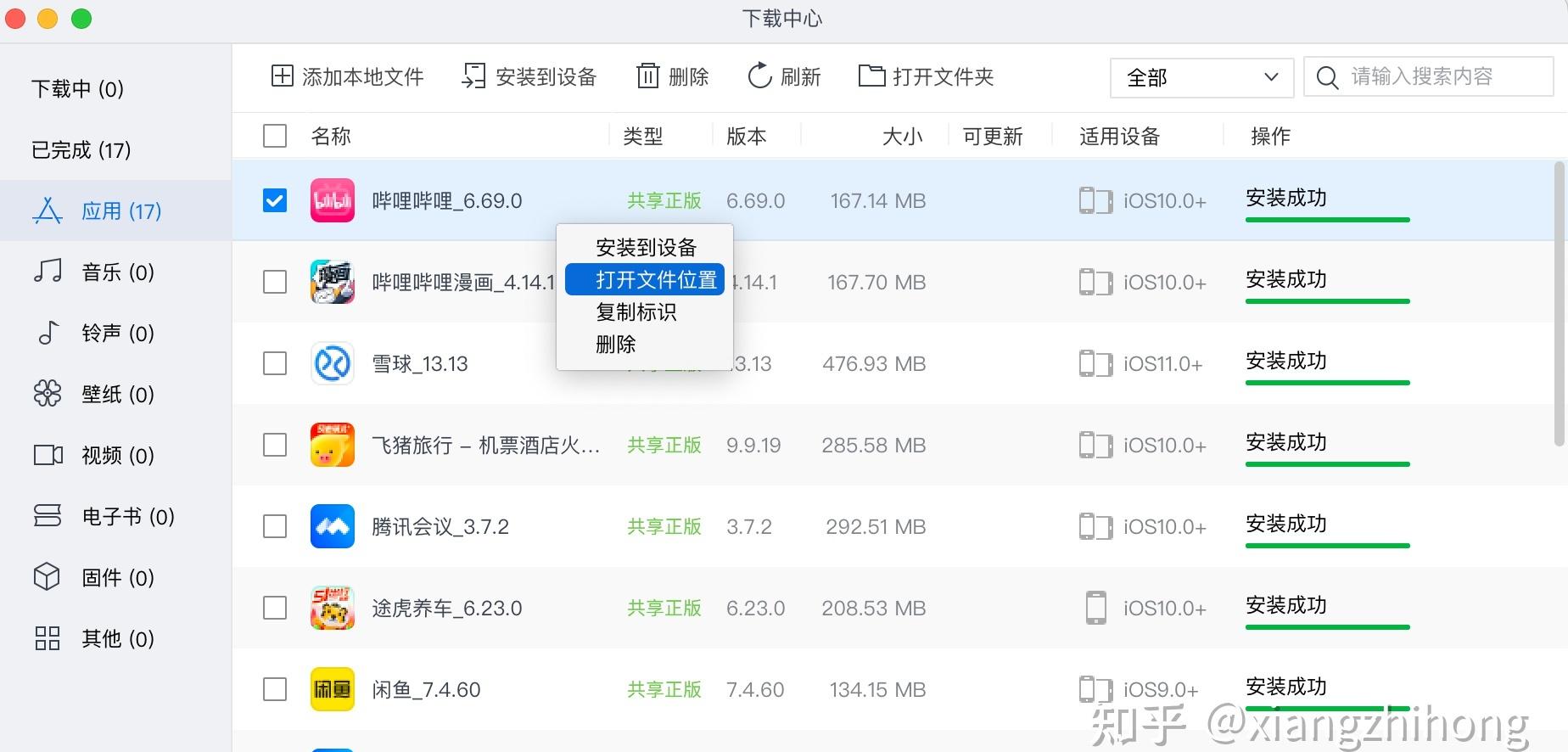Open the 已完成 (17) sidebar tab
Screen dimensions: 1568x752
click(81, 149)
